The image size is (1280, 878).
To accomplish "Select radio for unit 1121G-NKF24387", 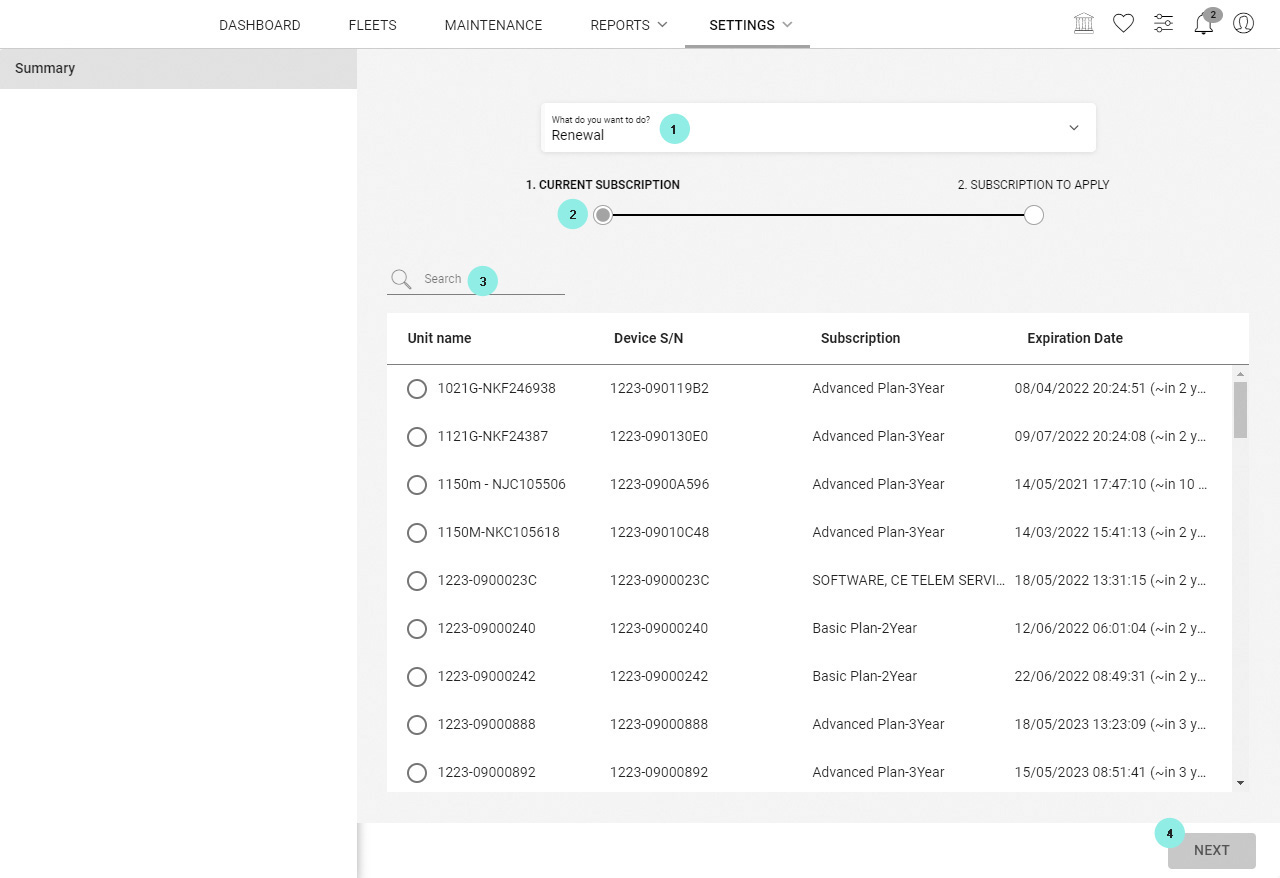I will point(417,437).
